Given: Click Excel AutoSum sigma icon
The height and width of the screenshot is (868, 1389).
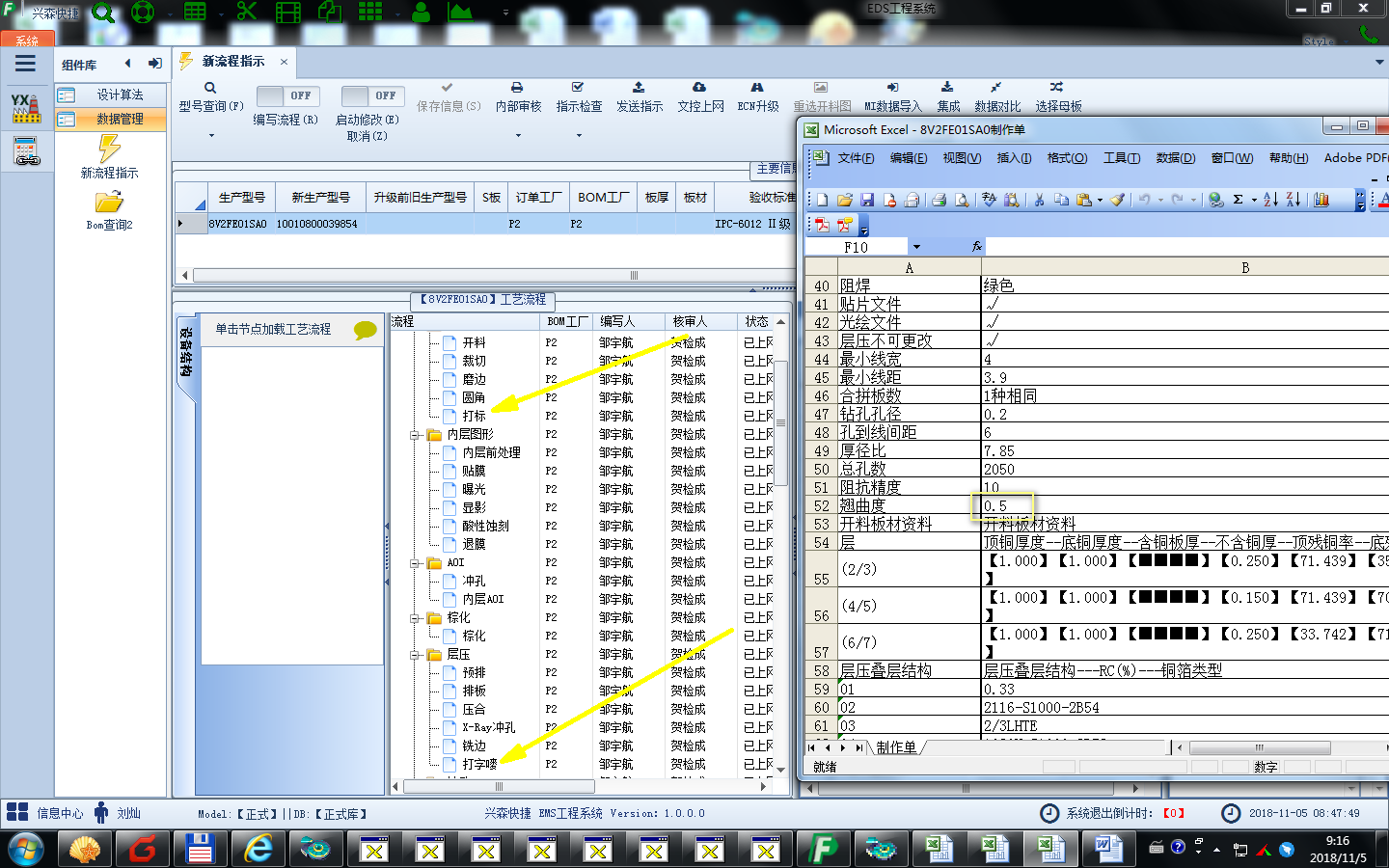Looking at the screenshot, I should (1239, 200).
